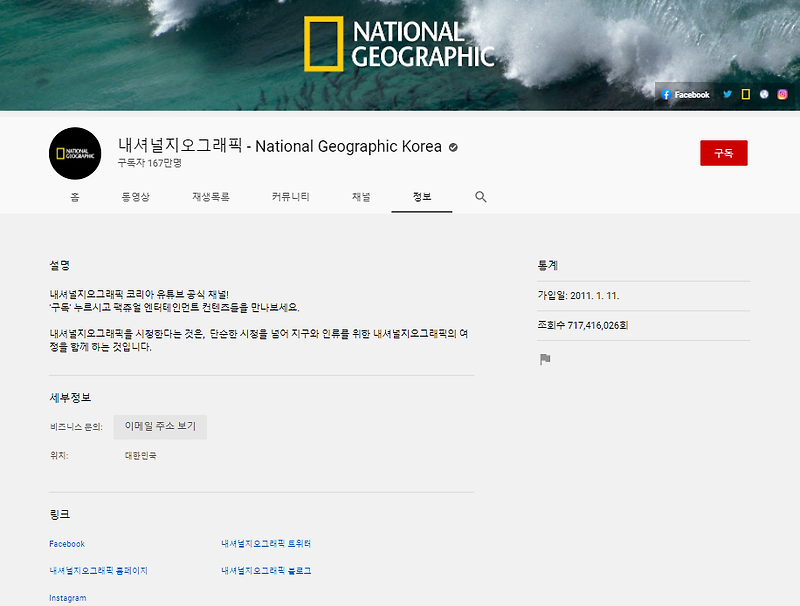Image resolution: width=800 pixels, height=606 pixels.
Task: Open the Facebook link under 링크
Action: click(x=67, y=544)
